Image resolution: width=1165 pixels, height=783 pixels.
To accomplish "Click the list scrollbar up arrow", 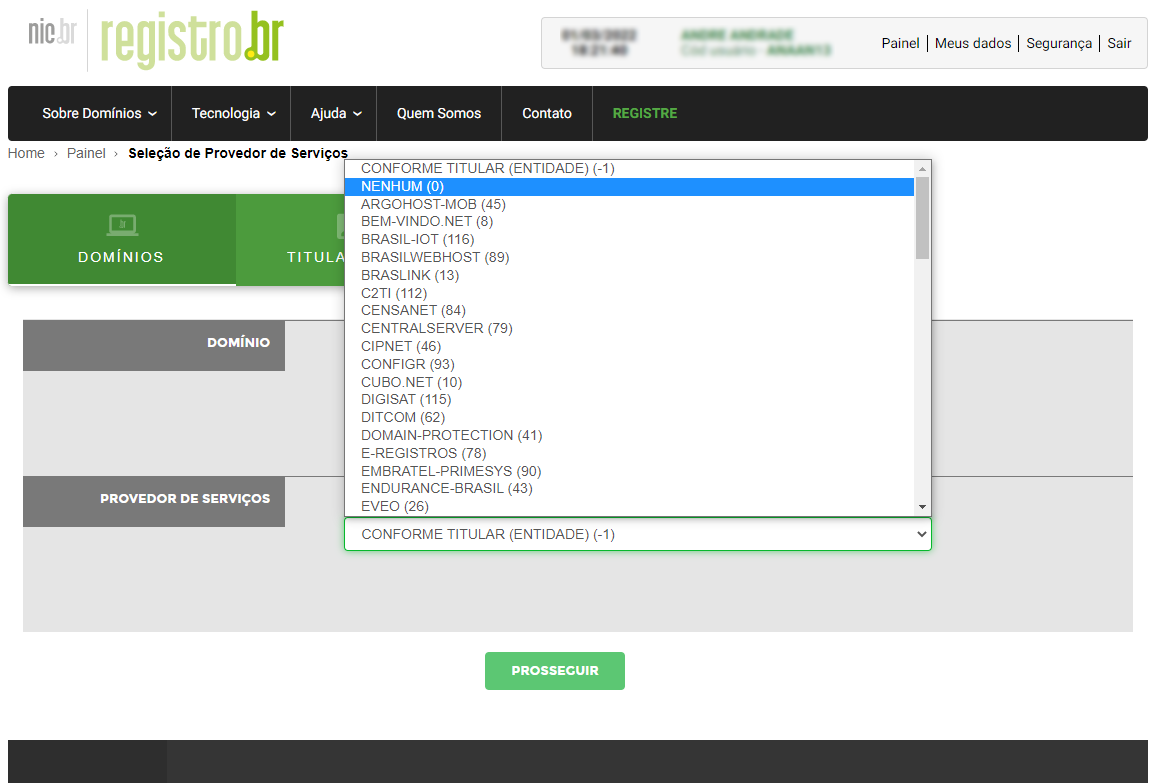I will click(x=922, y=169).
